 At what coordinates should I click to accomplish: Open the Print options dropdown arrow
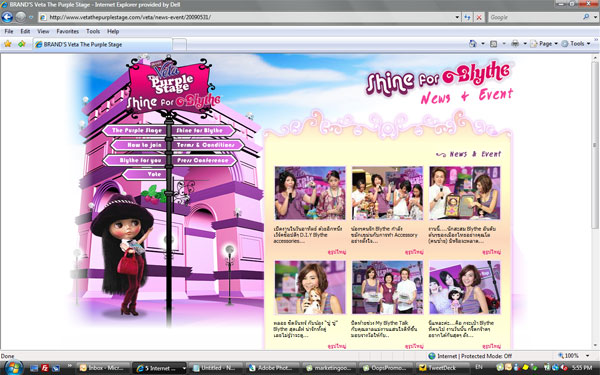[525, 44]
